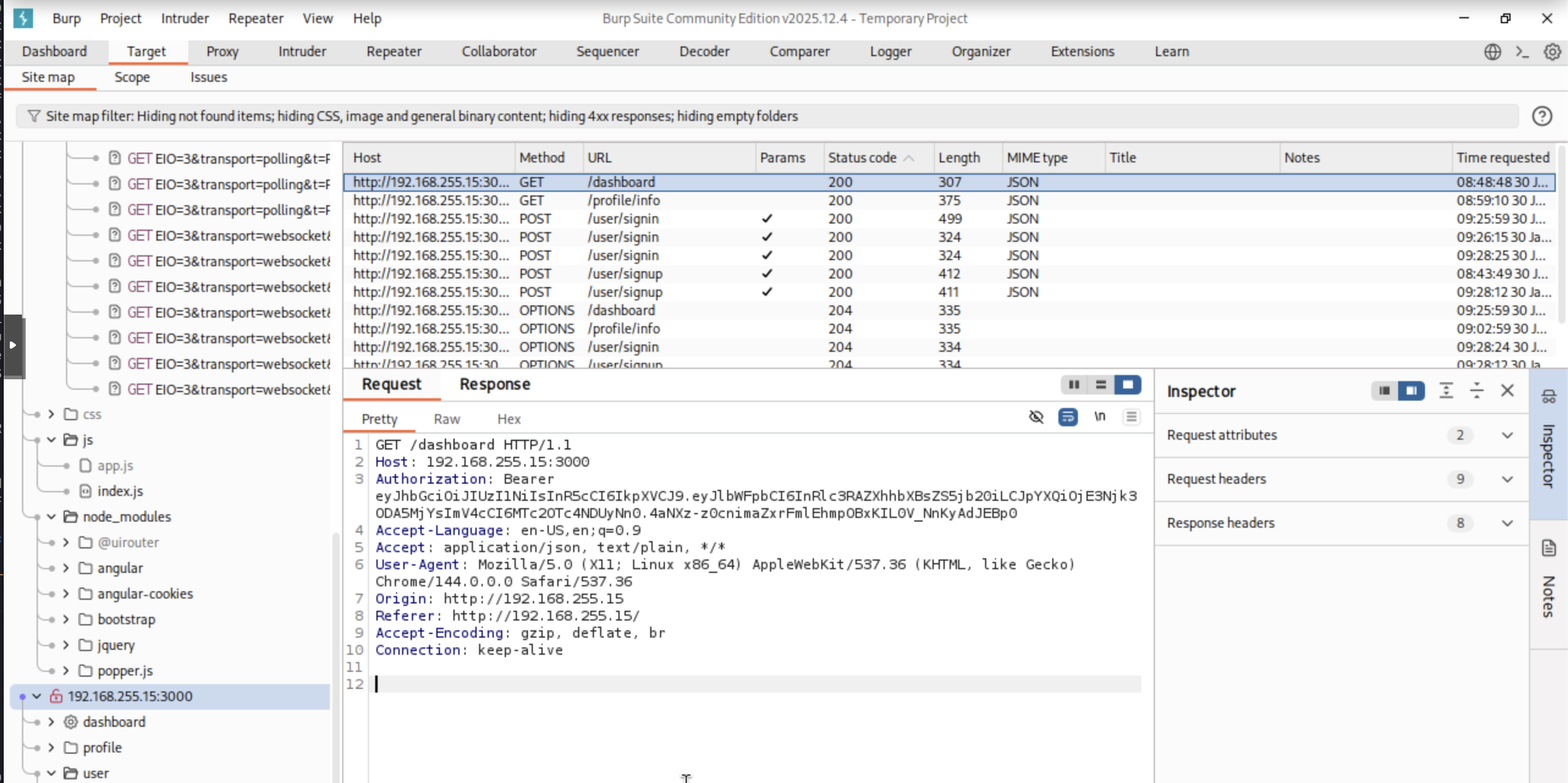Open the command palette terminal icon
1568x783 pixels.
click(x=1522, y=52)
